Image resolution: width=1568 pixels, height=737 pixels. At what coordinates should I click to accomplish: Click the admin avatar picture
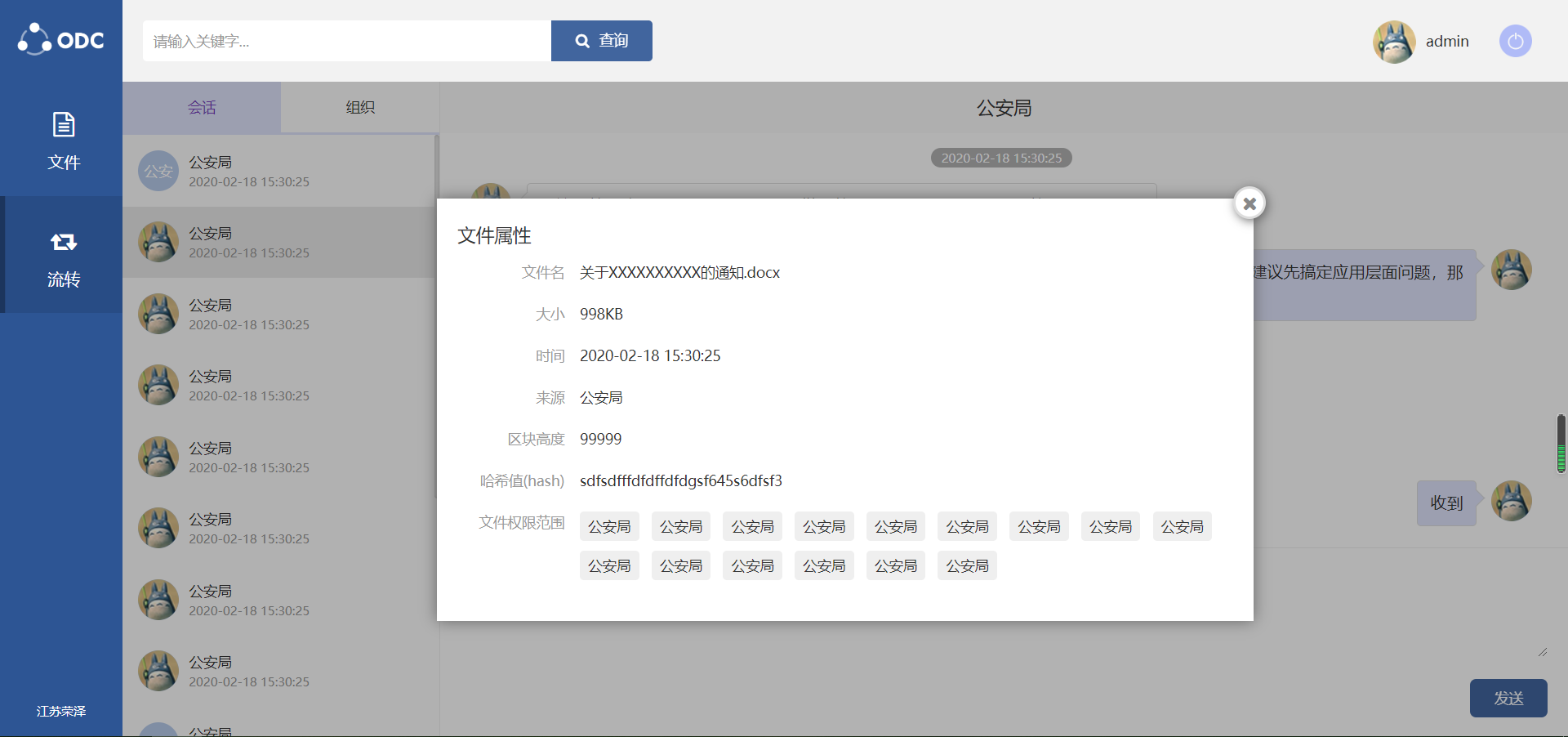point(1394,42)
